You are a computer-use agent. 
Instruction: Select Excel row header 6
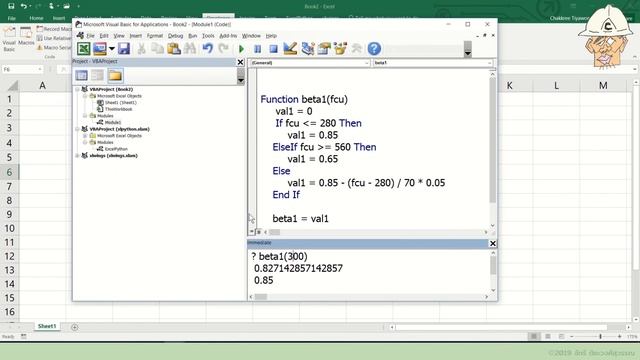[9, 172]
